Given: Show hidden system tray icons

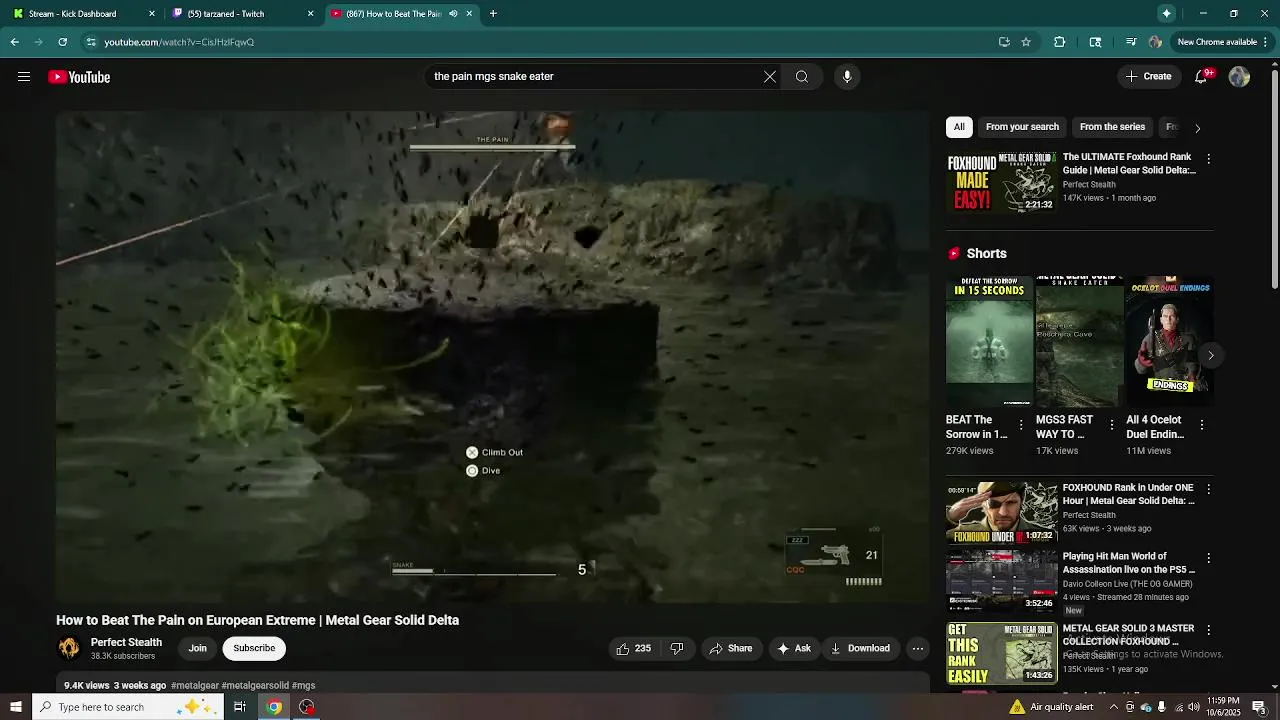Looking at the screenshot, I should pos(1113,707).
